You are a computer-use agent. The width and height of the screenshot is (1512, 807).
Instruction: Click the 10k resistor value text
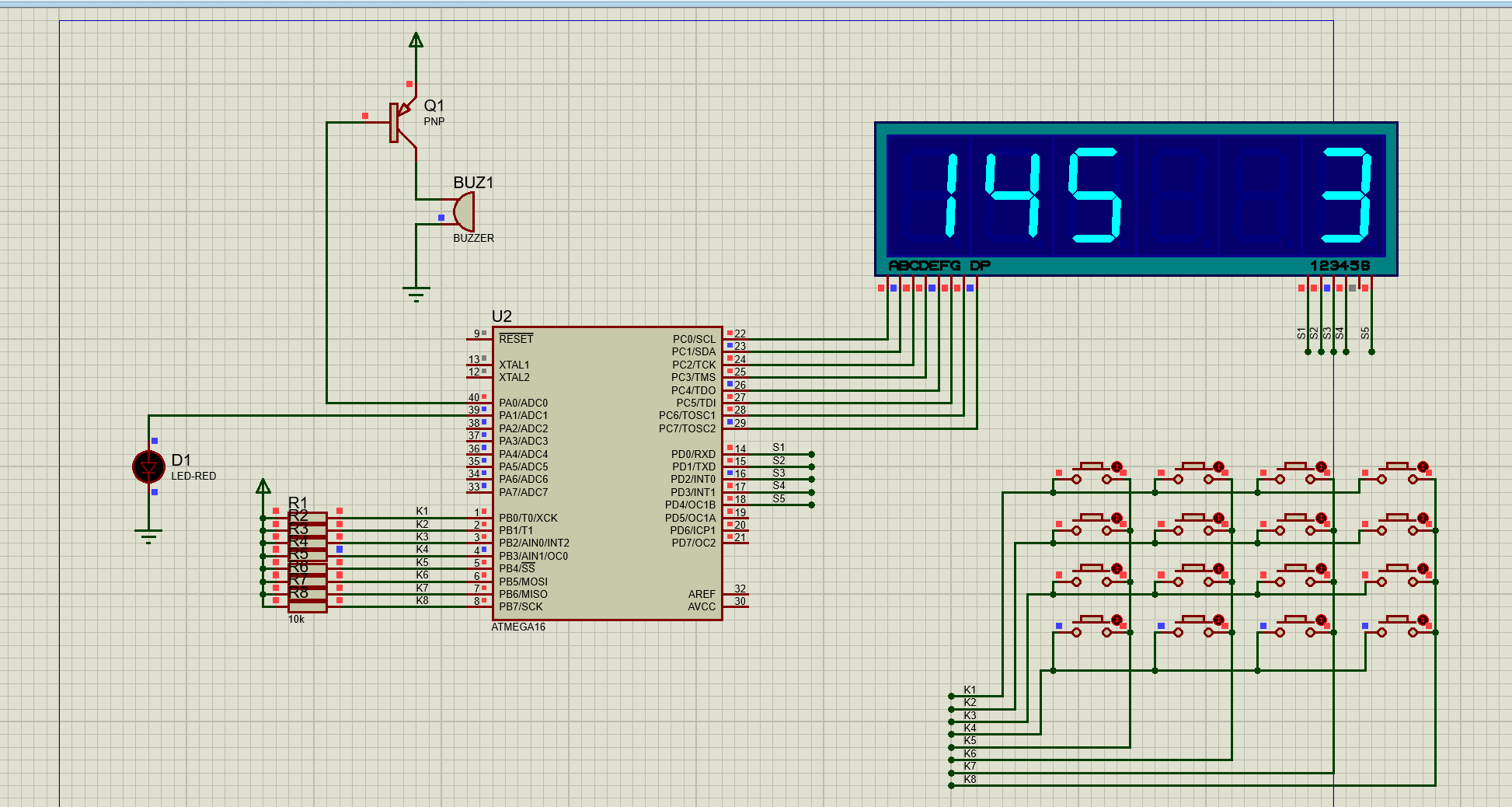[296, 620]
